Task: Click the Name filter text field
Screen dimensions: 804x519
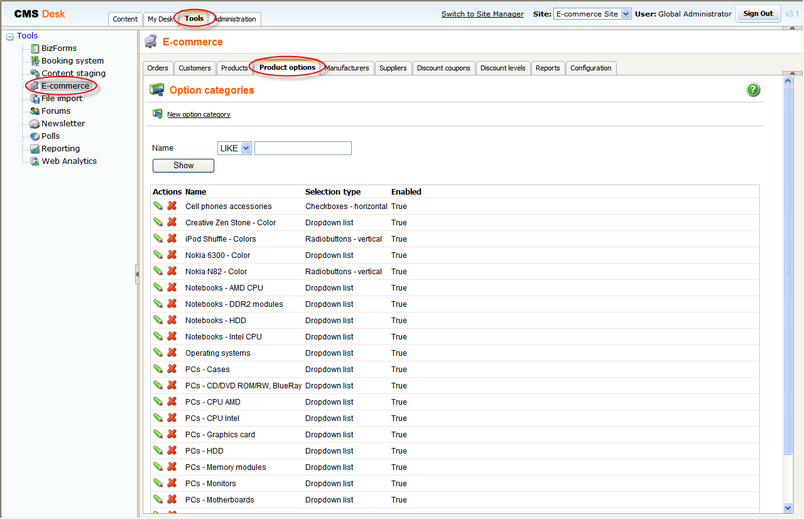Action: [x=303, y=148]
